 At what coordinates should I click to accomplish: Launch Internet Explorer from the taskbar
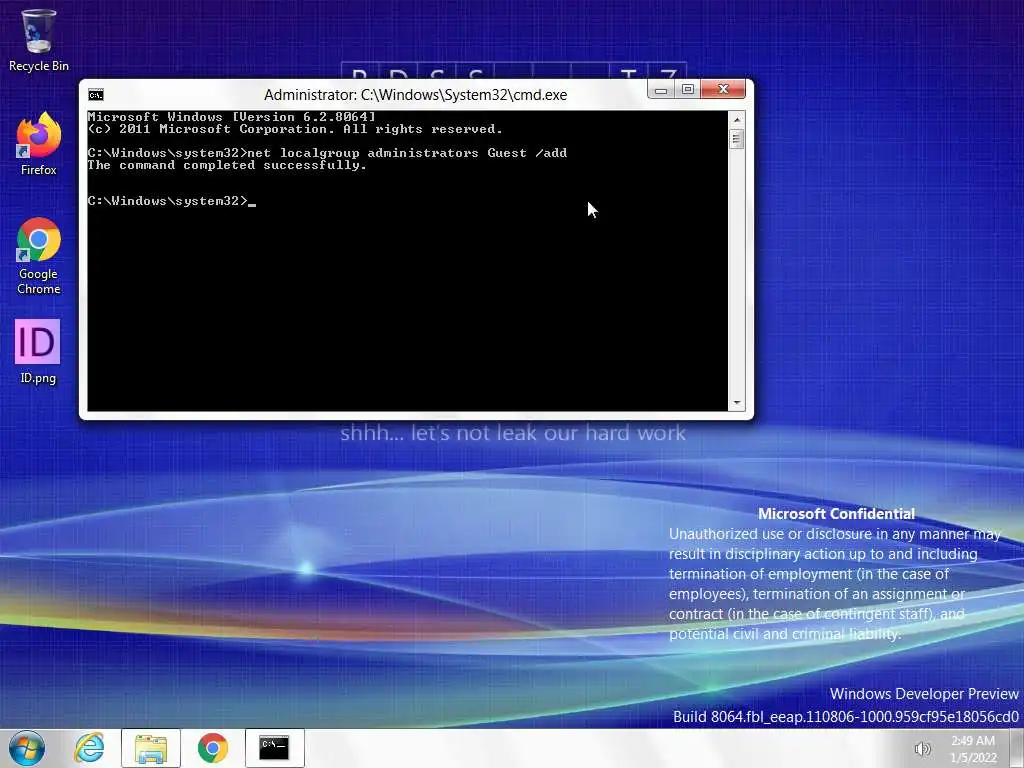click(89, 748)
